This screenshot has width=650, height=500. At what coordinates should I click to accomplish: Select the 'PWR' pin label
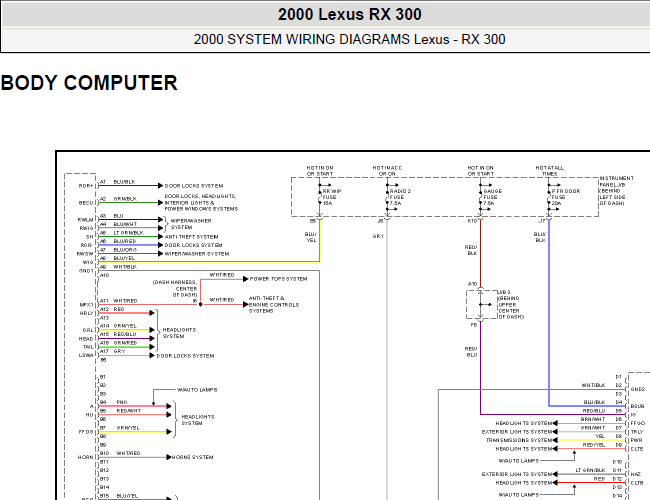(x=636, y=440)
